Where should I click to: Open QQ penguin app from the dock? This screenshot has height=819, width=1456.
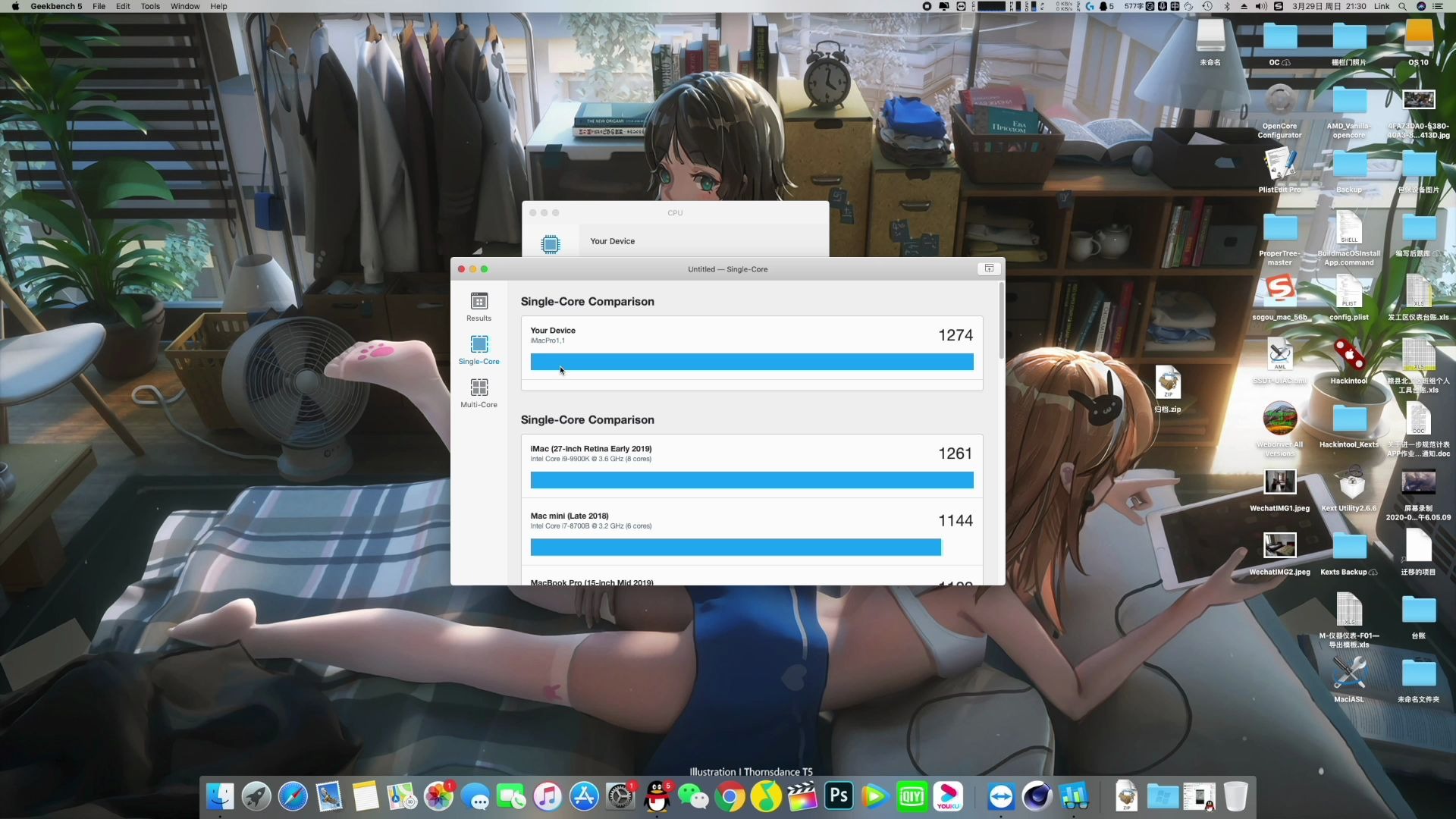[x=657, y=796]
